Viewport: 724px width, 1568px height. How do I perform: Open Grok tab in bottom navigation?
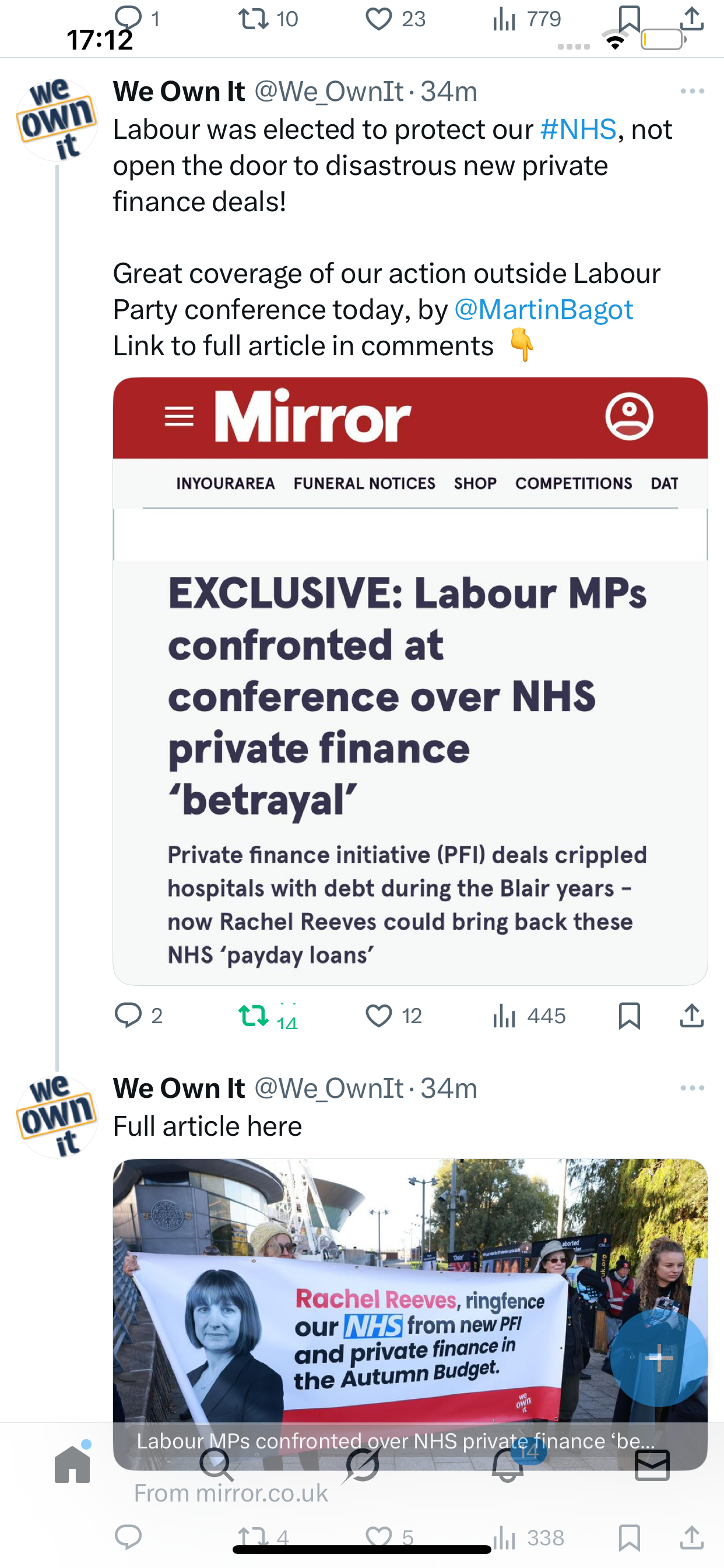click(x=363, y=1464)
